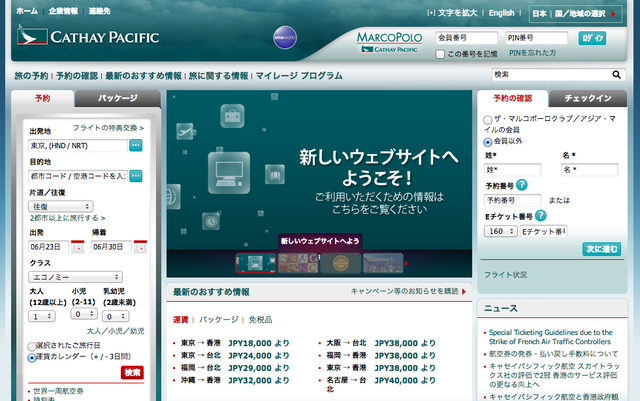Focus the PIN番号 input field

536,38
